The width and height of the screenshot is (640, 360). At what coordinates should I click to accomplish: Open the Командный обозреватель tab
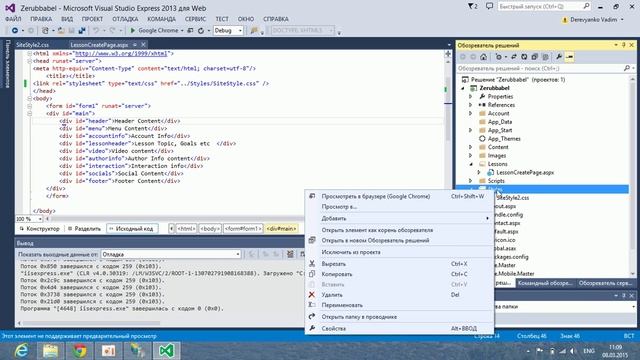point(545,283)
